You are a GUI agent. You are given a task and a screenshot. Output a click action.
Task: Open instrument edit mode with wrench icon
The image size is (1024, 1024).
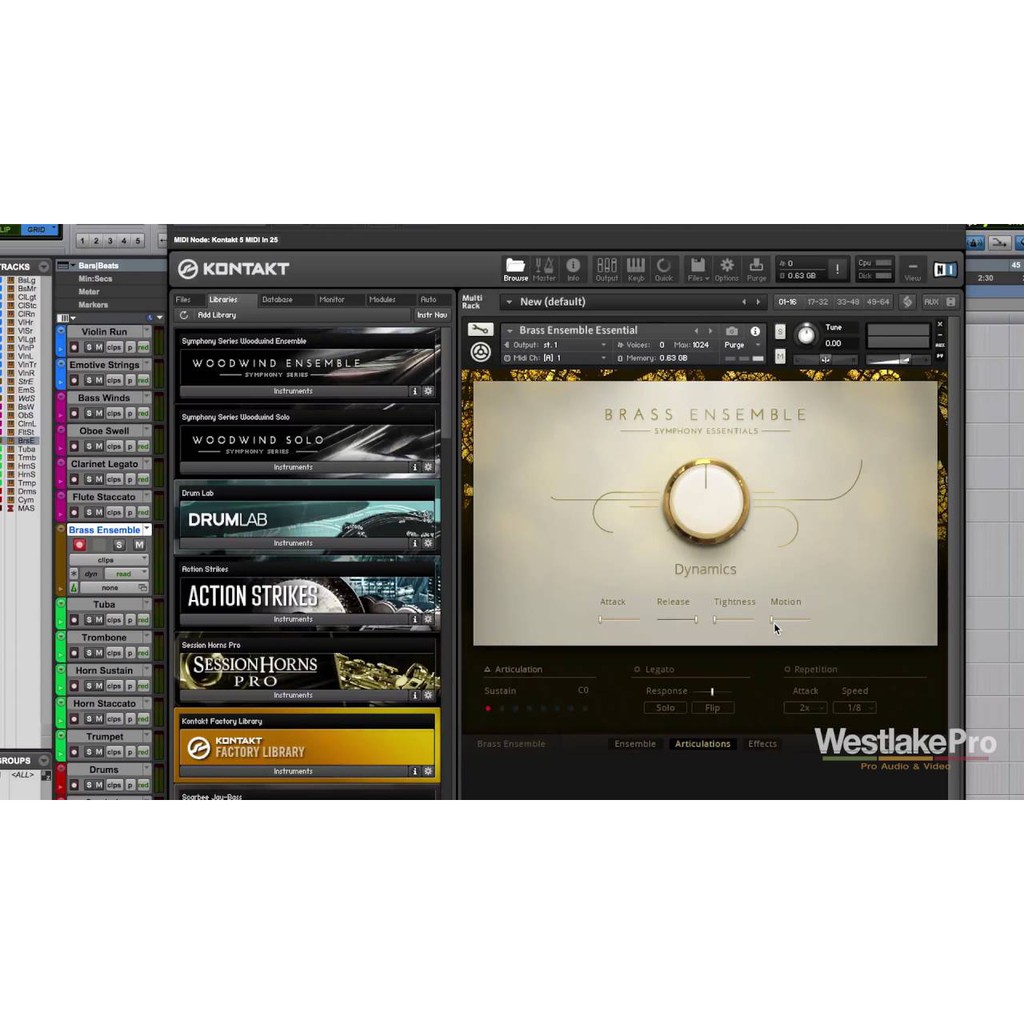(480, 330)
